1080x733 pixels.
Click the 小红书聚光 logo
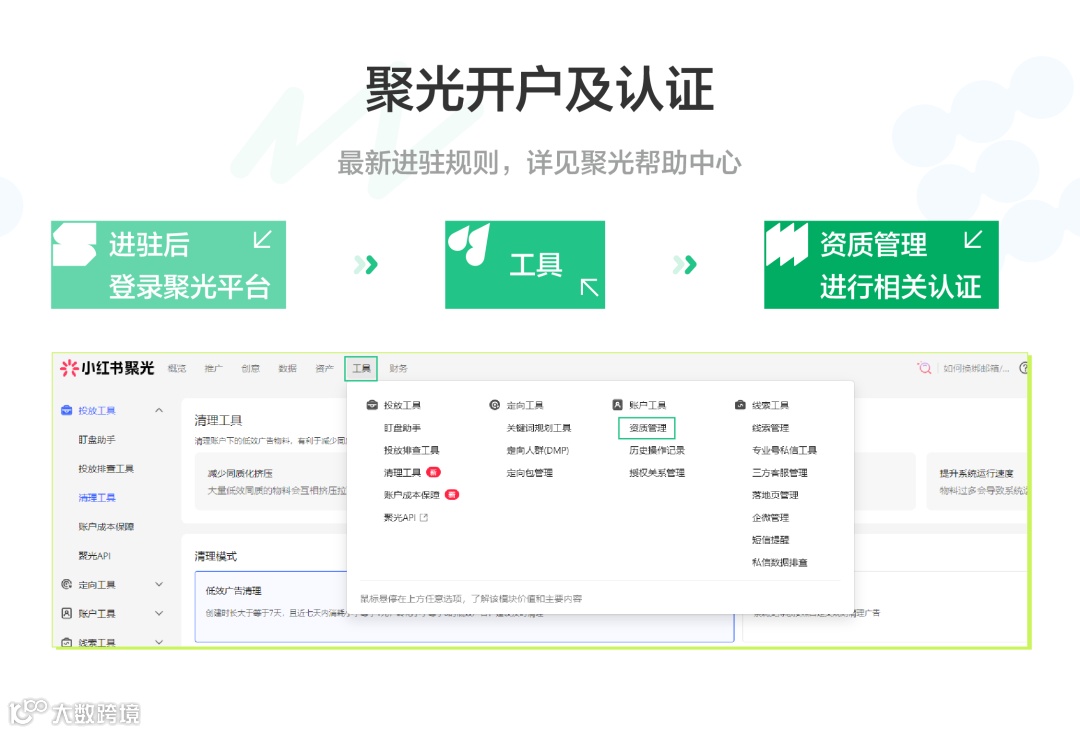(107, 368)
